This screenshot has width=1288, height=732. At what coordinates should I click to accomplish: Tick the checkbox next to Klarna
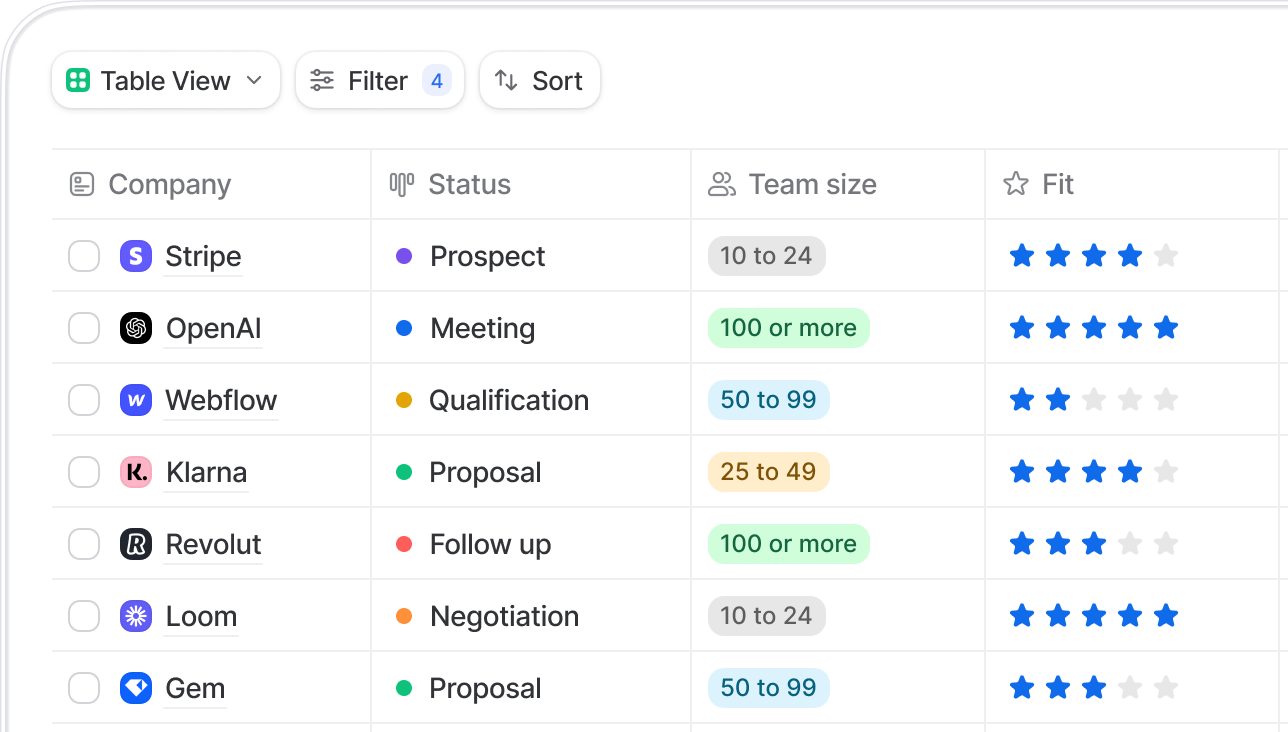coord(84,472)
